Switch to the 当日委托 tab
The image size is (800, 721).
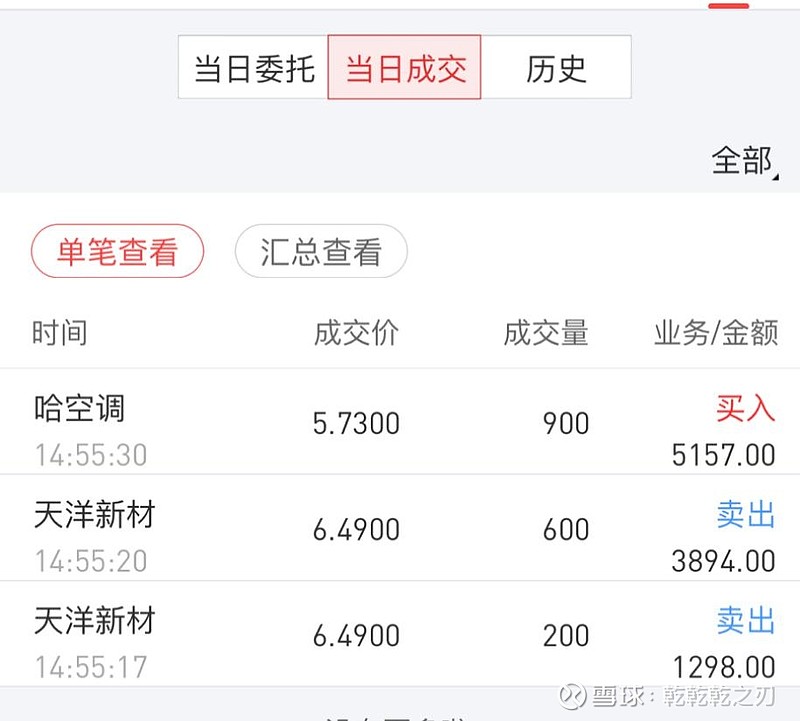[x=254, y=67]
